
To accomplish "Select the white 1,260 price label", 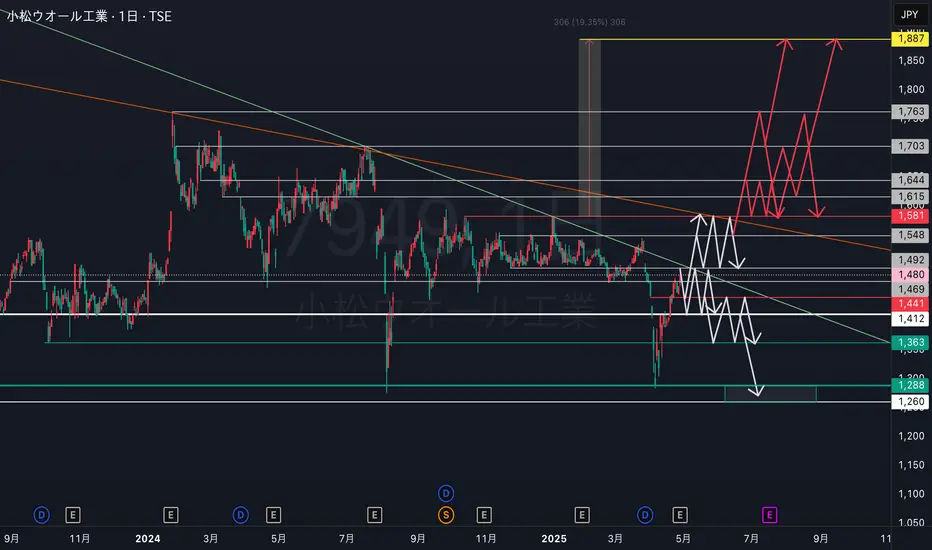I will pyautogui.click(x=910, y=402).
